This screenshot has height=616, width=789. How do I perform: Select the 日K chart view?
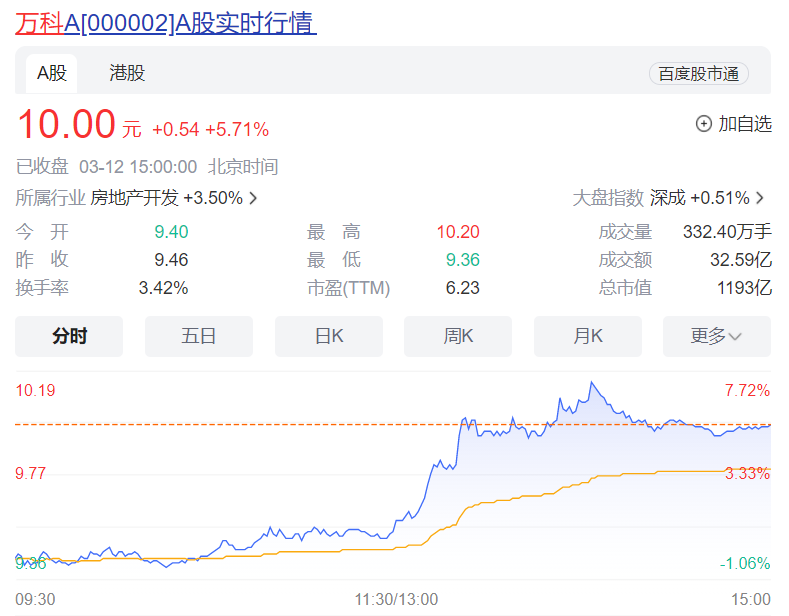329,336
